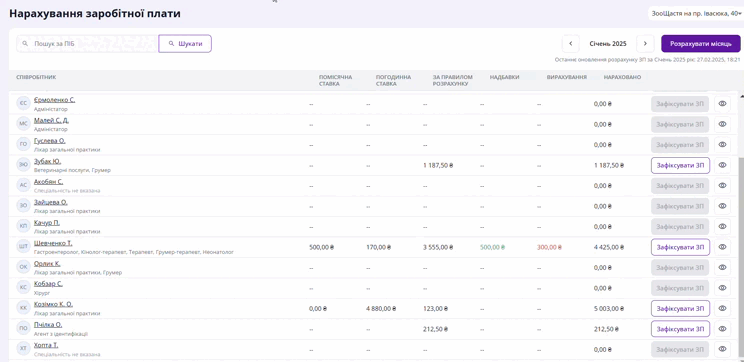
Task: Click the Нараховано column header
Action: [622, 77]
